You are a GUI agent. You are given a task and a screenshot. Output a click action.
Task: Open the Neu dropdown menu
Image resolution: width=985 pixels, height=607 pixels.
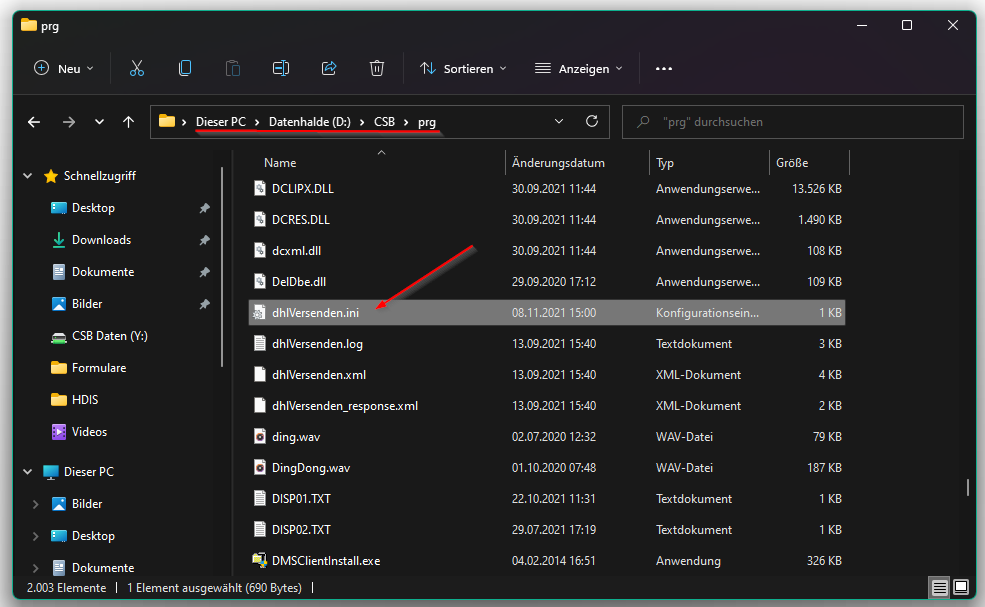click(63, 68)
